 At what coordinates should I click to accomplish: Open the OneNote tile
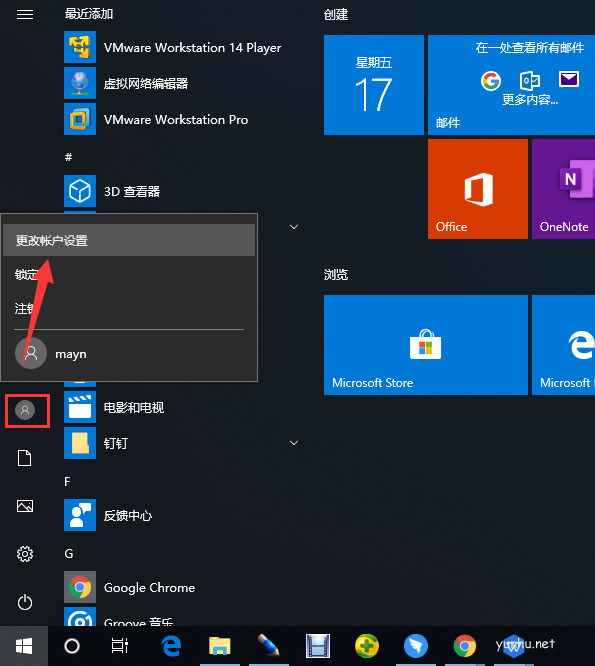click(x=564, y=189)
